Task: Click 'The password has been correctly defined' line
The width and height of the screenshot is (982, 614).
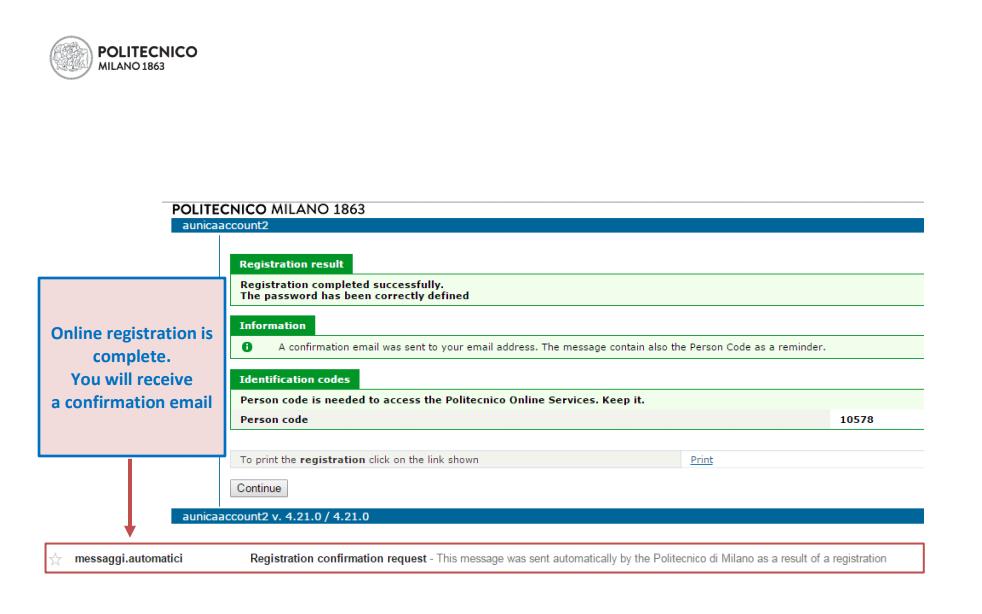Action: [x=354, y=296]
